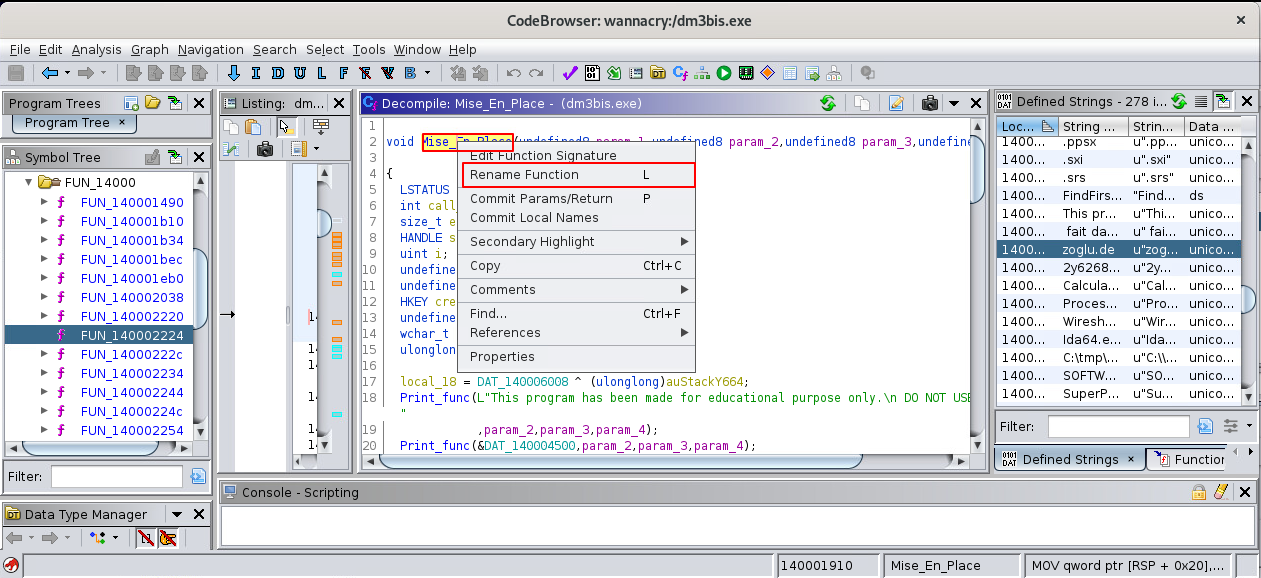Open Edit Function Signature menu entry

[543, 156]
